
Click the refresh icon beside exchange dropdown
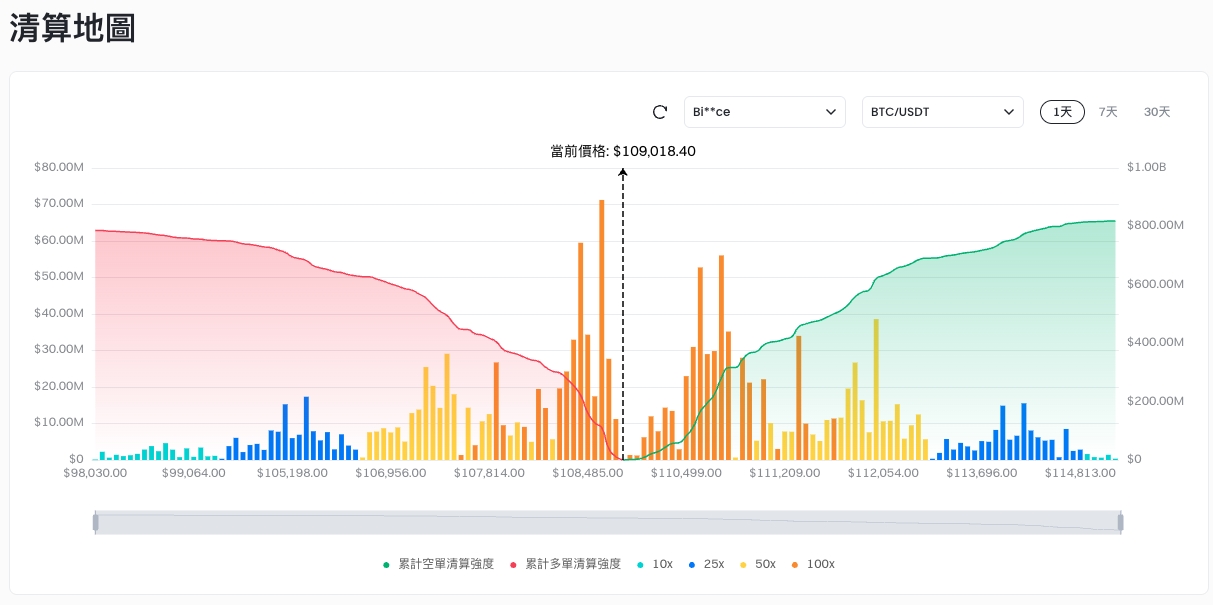coord(659,112)
